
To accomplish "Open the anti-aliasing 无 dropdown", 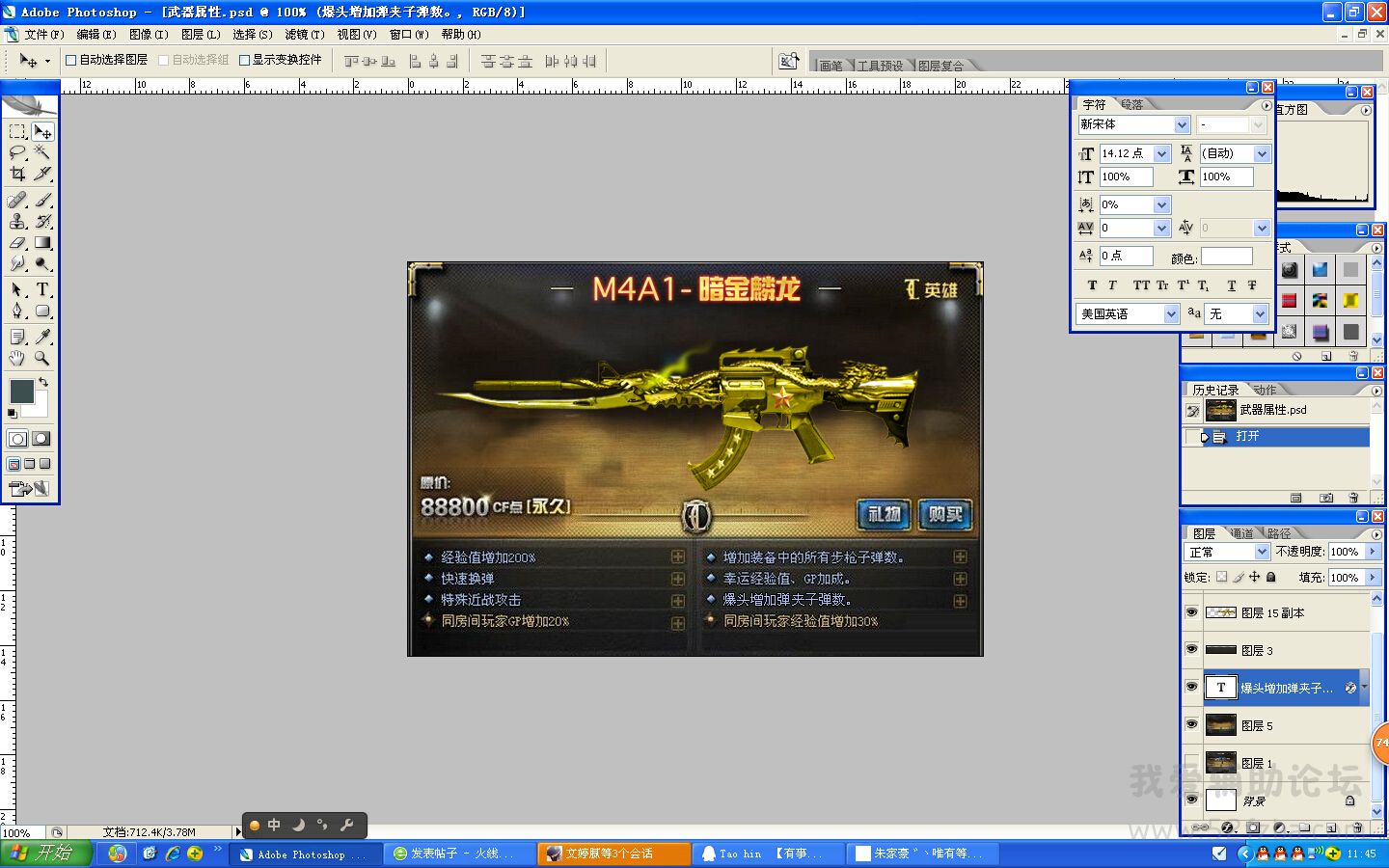I will point(1260,313).
